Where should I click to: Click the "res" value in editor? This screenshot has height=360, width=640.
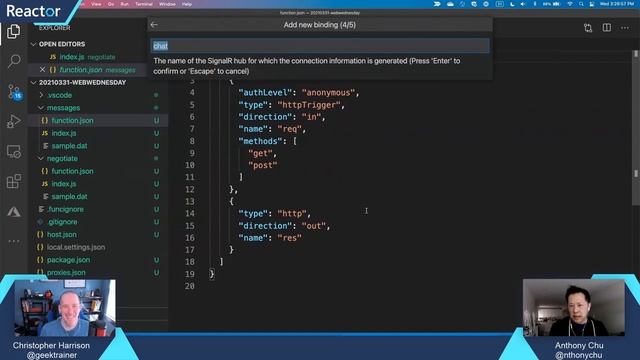[289, 238]
